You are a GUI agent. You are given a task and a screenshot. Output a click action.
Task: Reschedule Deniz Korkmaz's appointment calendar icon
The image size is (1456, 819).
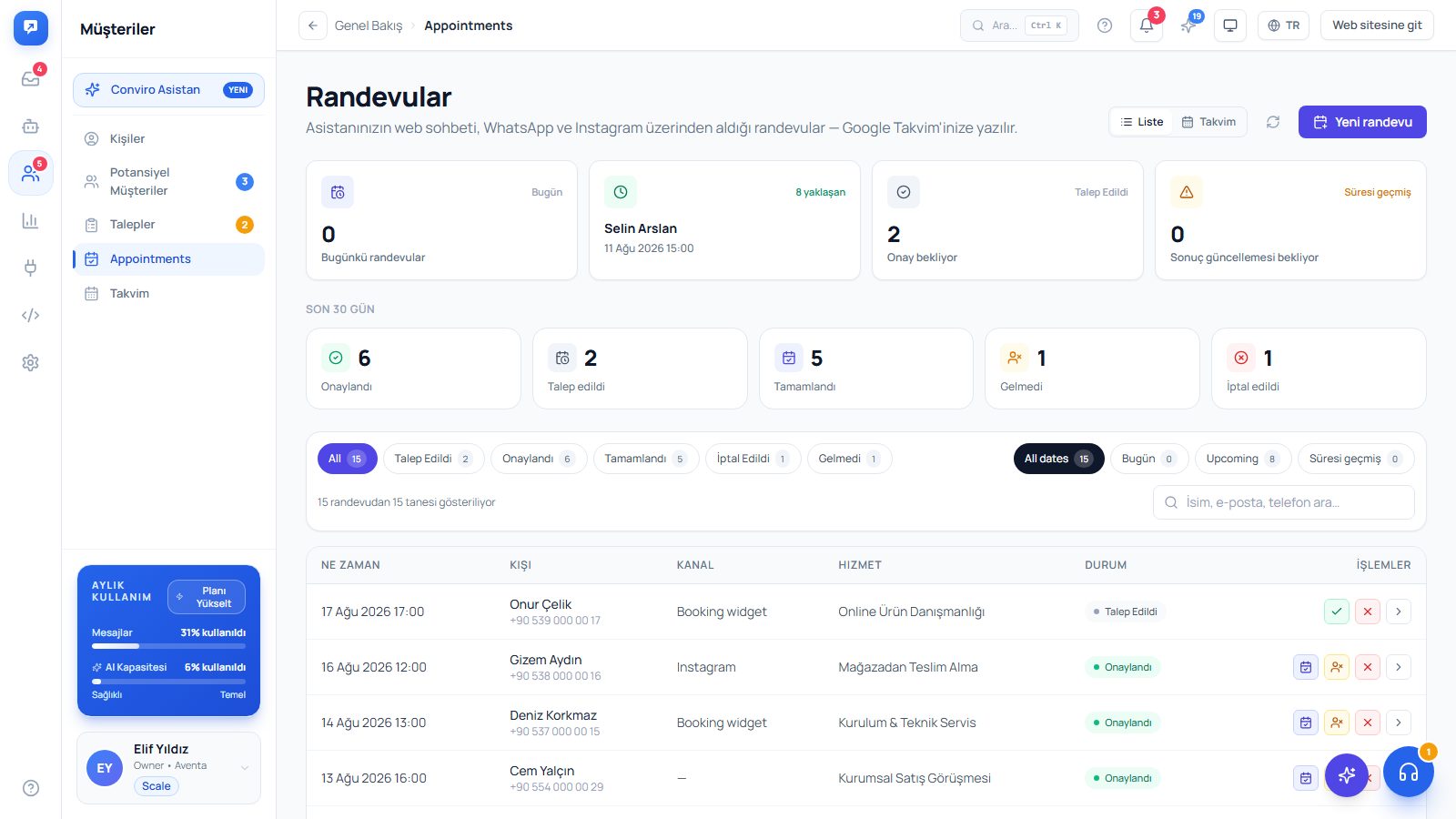point(1306,723)
